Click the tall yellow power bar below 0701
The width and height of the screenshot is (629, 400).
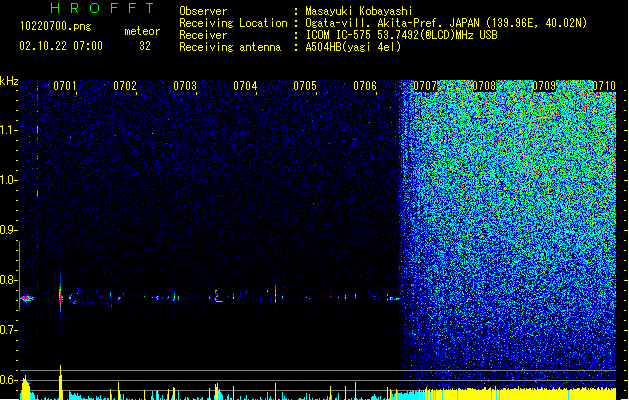click(x=61, y=382)
